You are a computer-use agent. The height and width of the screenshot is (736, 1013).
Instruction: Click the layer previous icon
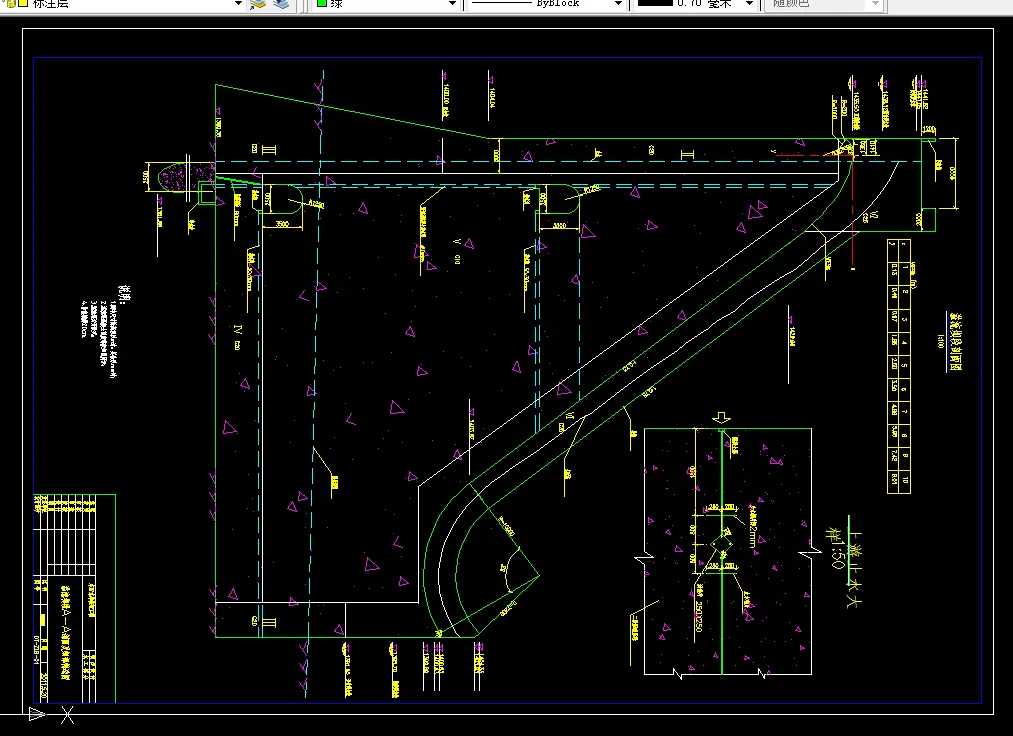tap(281, 4)
